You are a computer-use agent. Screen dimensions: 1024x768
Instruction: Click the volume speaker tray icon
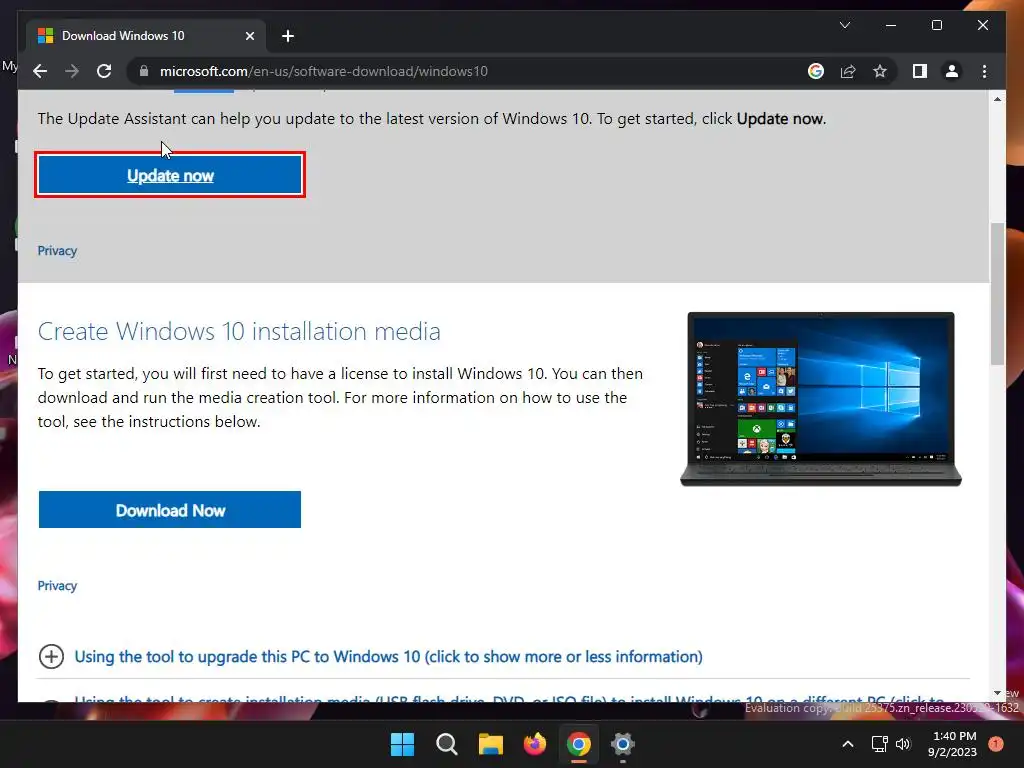pyautogui.click(x=903, y=744)
